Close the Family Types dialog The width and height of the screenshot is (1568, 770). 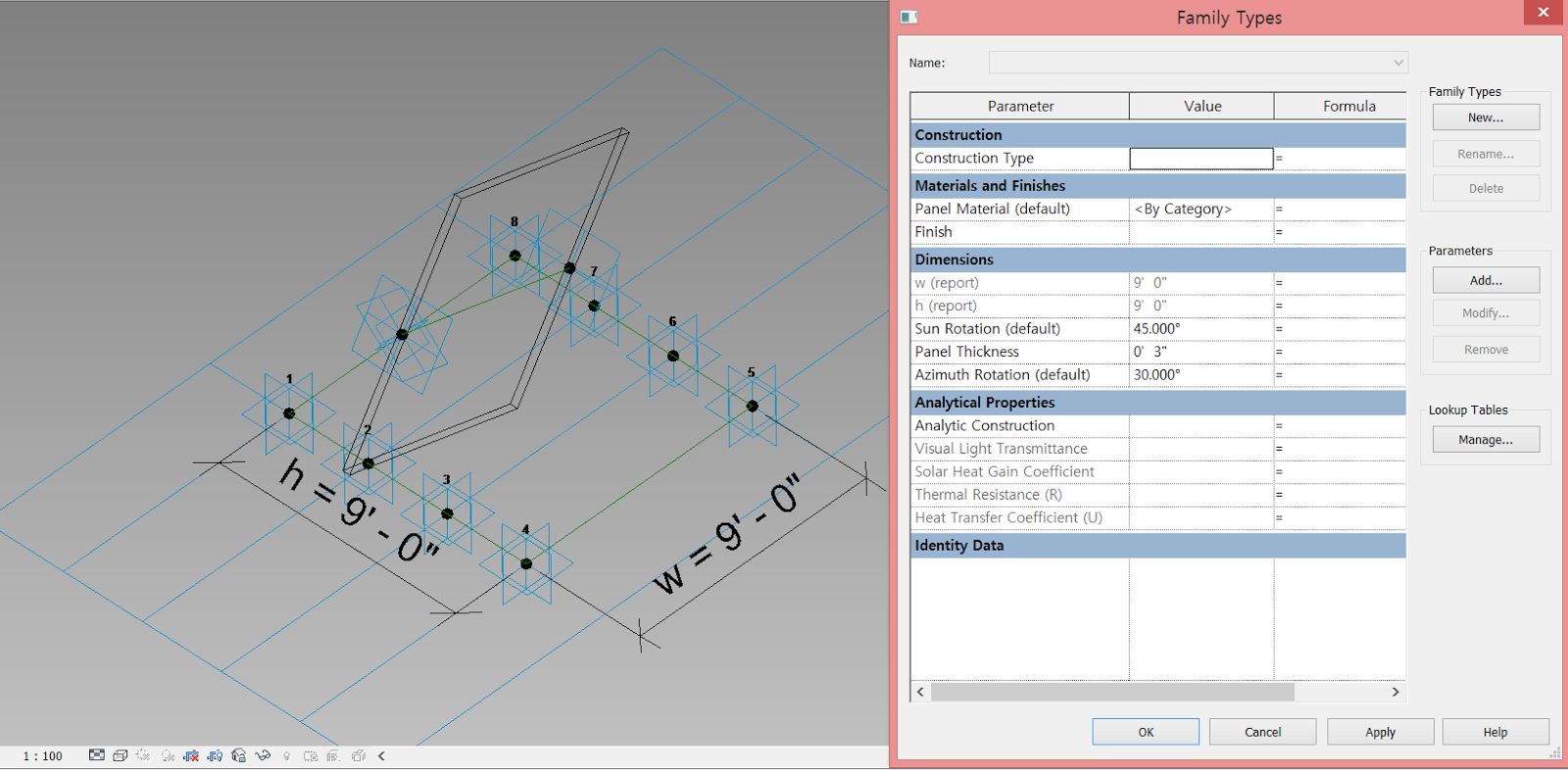[1543, 12]
